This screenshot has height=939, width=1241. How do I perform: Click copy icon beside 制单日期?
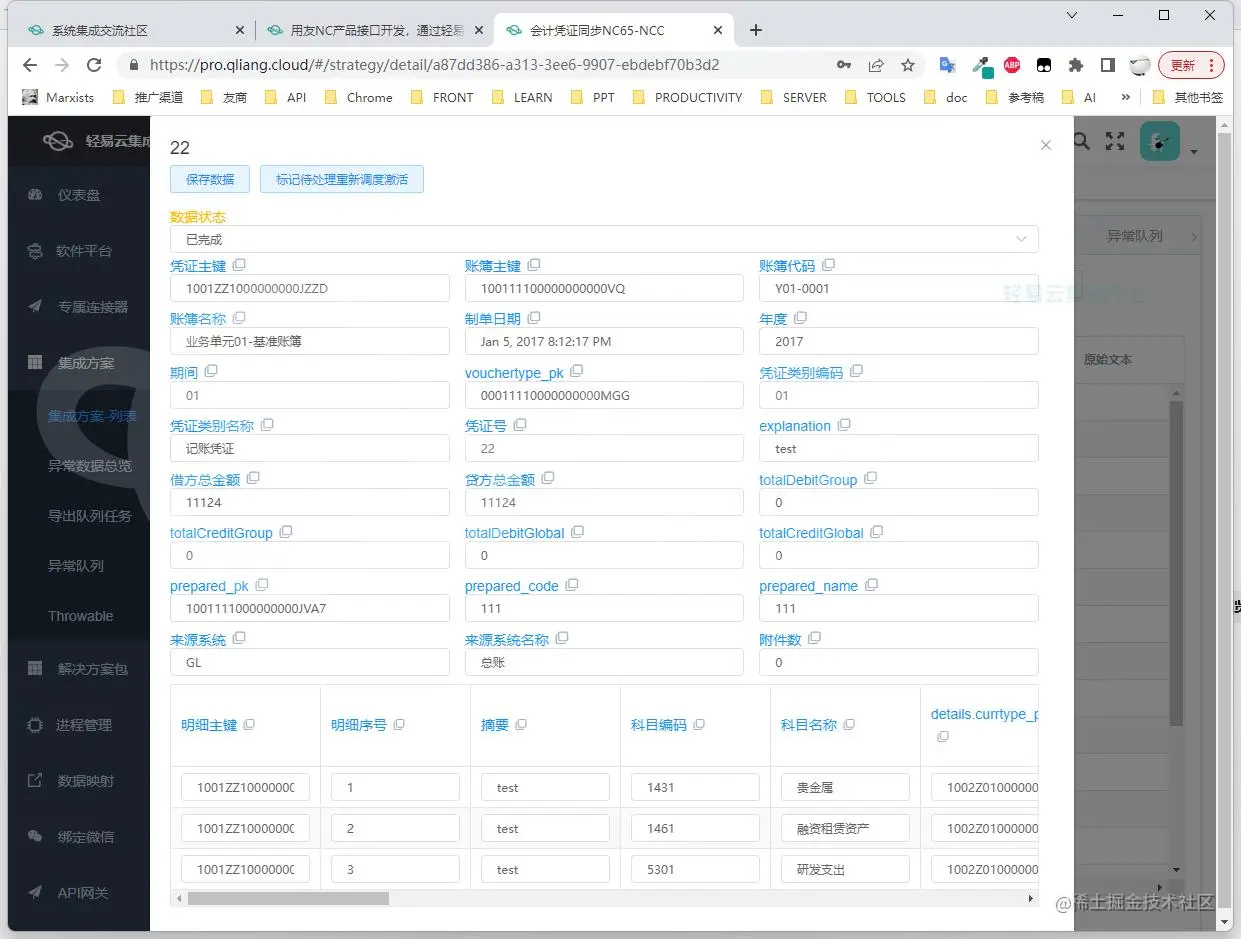pyautogui.click(x=534, y=318)
